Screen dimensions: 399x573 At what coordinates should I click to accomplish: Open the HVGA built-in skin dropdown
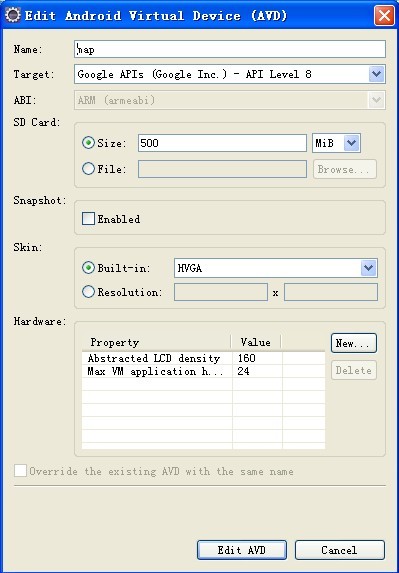click(368, 268)
